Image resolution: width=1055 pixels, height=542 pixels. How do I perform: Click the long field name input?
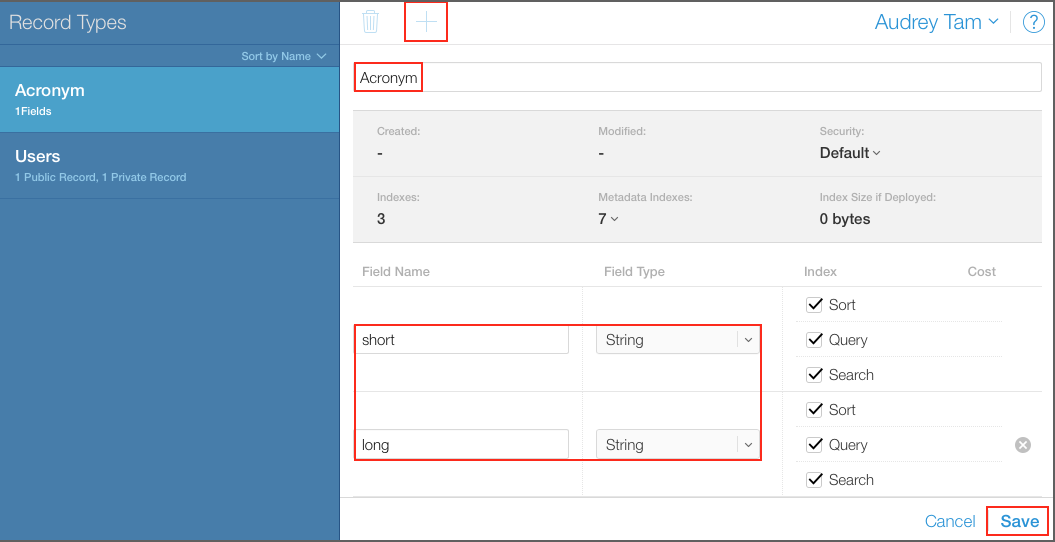462,444
